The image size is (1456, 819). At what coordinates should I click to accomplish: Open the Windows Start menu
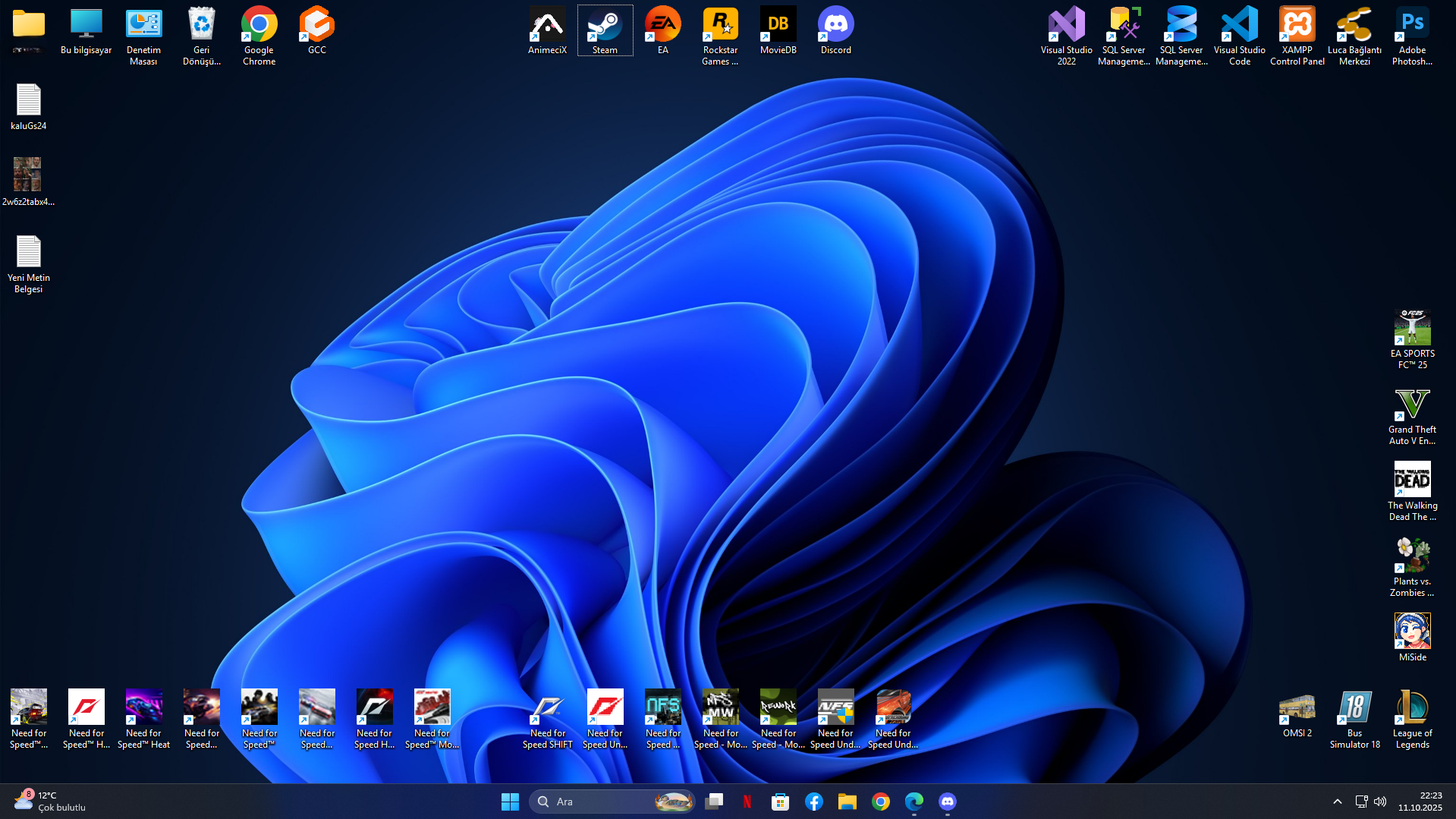point(510,802)
